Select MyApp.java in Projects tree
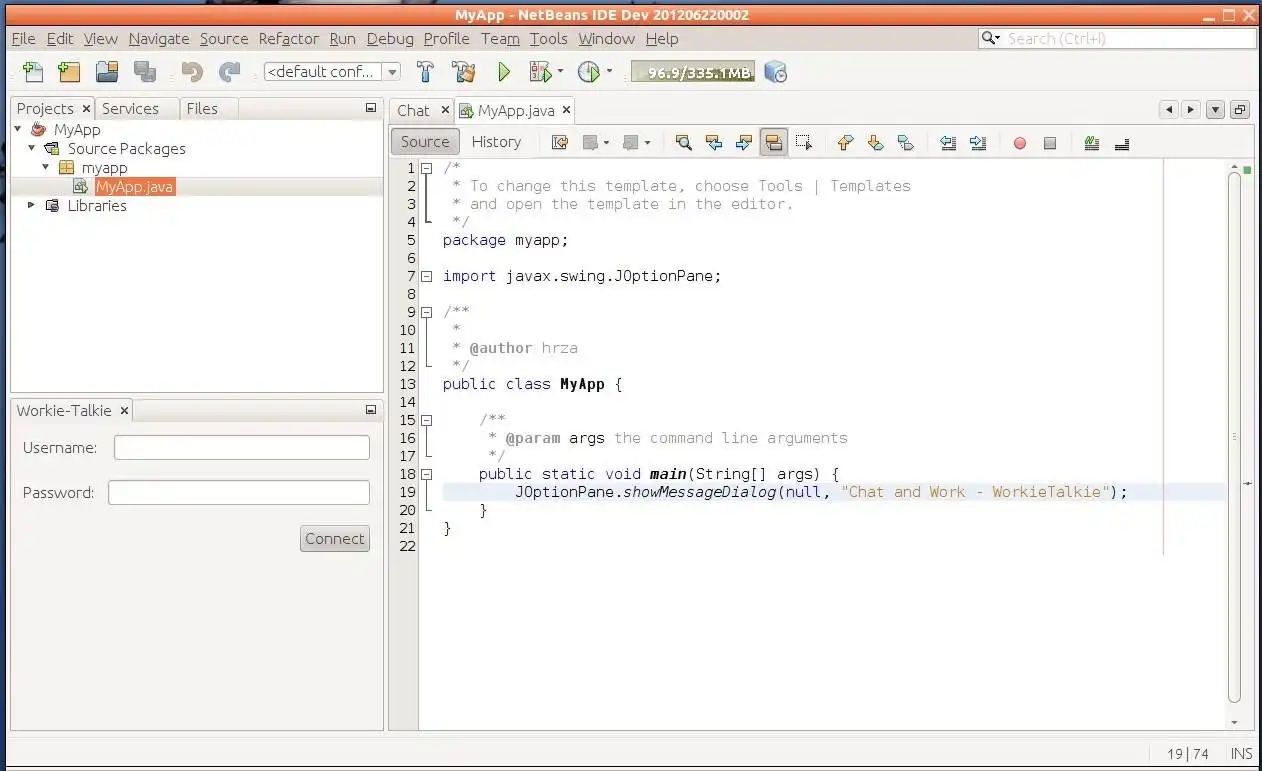Image resolution: width=1262 pixels, height=771 pixels. (135, 186)
